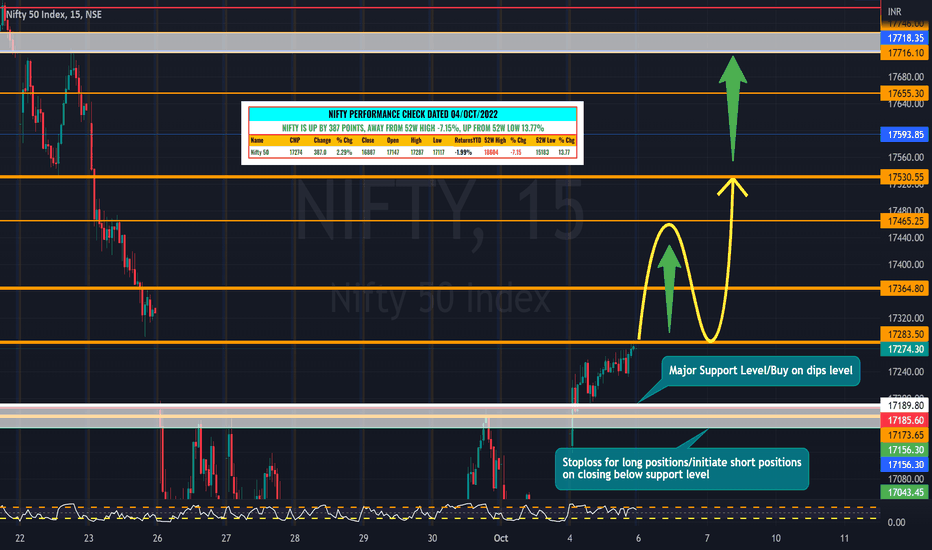Click date 23 on the time axis

click(89, 538)
